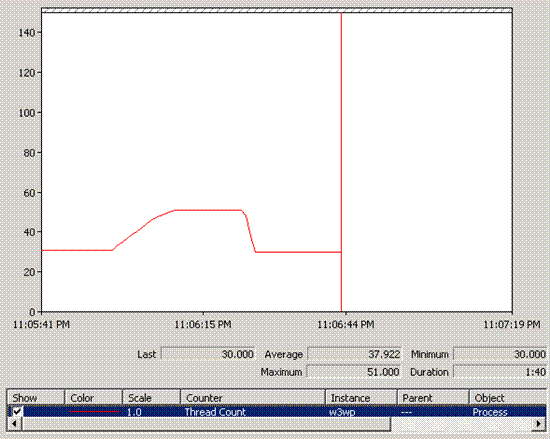Sort by the Parent column header
Image resolution: width=550 pixels, height=439 pixels.
tap(434, 398)
